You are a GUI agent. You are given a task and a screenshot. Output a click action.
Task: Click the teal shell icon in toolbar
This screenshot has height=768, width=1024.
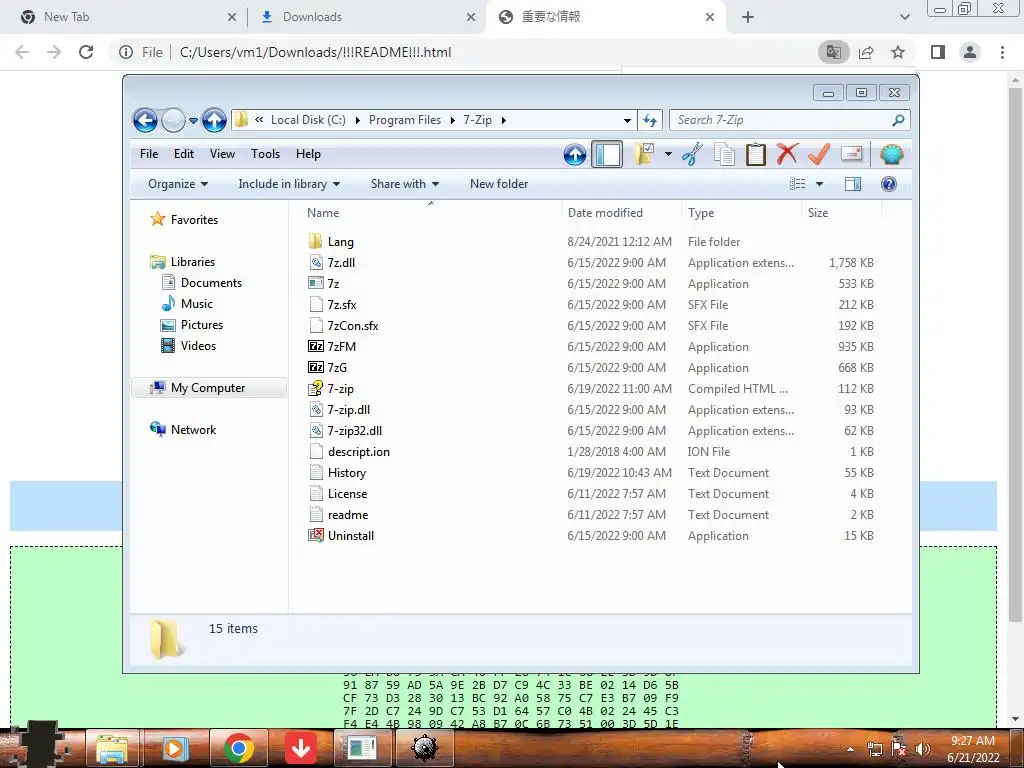click(x=891, y=154)
